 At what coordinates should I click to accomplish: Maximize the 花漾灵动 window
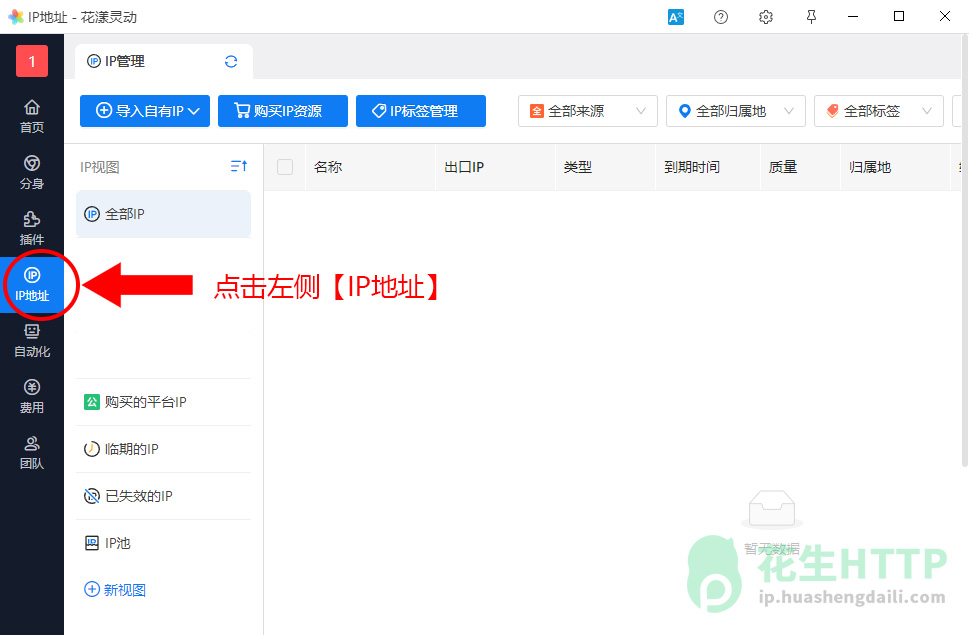[x=899, y=17]
